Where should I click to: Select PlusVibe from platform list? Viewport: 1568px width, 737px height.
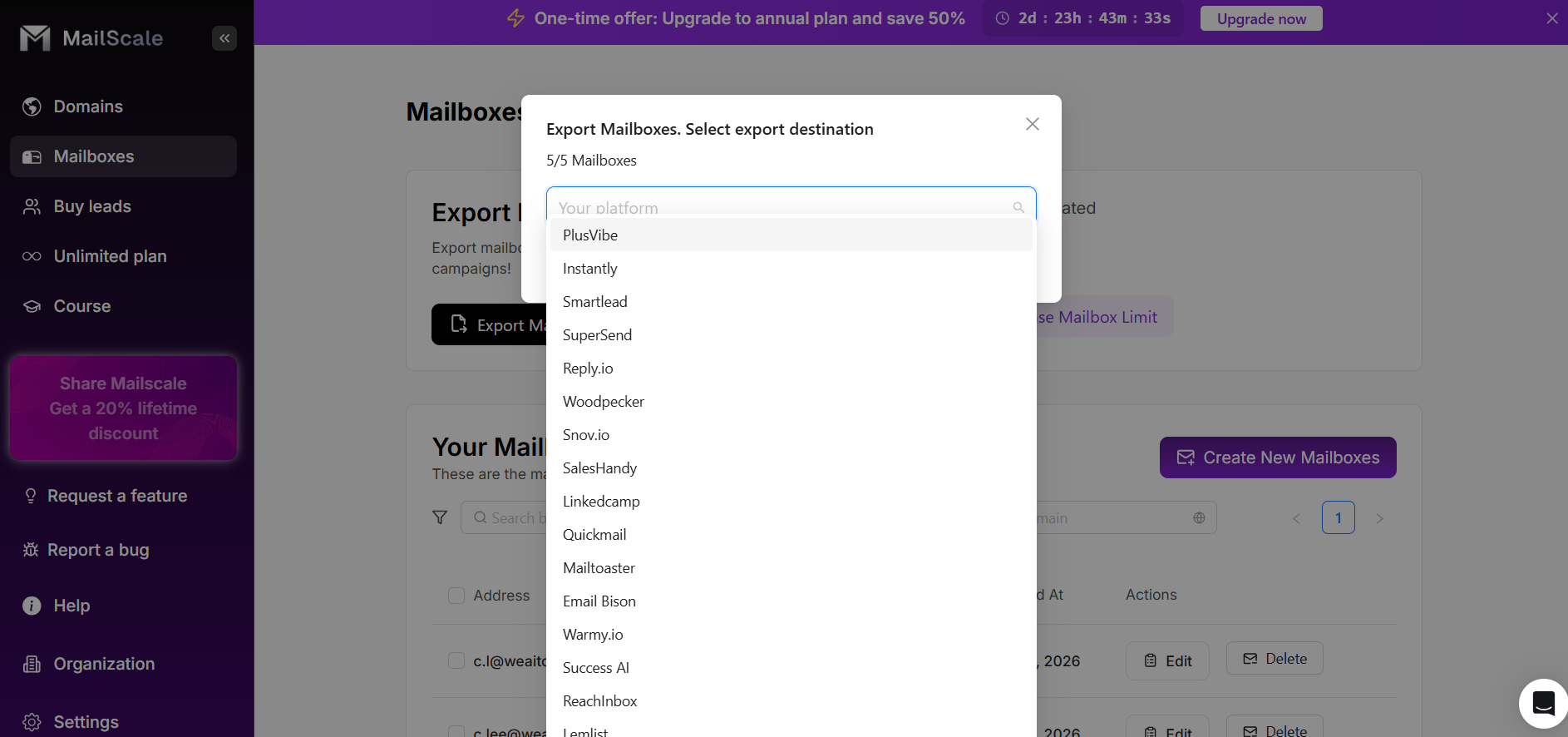[x=791, y=235]
